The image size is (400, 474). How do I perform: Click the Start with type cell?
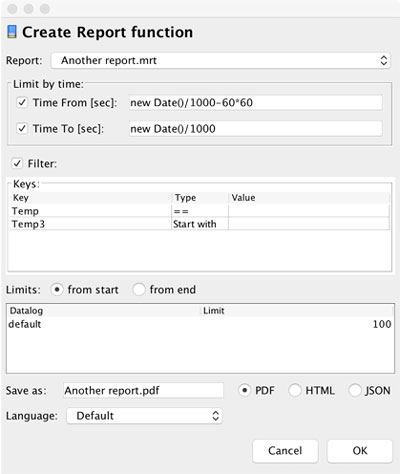point(200,224)
